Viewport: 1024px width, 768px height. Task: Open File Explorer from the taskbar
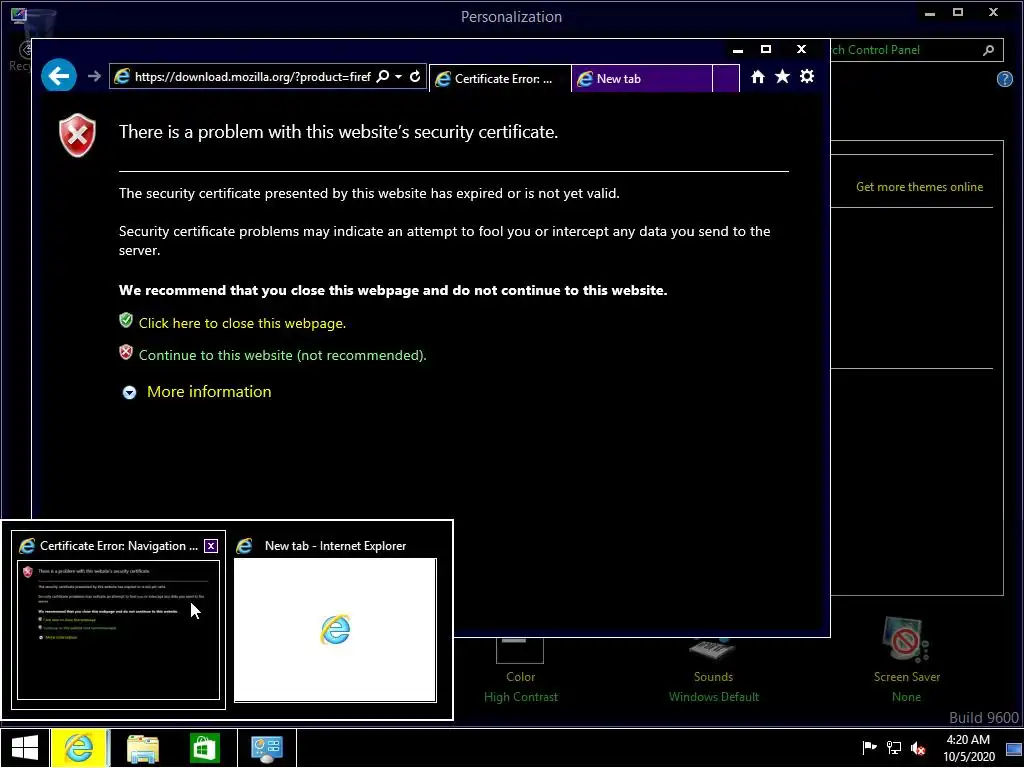[x=143, y=748]
